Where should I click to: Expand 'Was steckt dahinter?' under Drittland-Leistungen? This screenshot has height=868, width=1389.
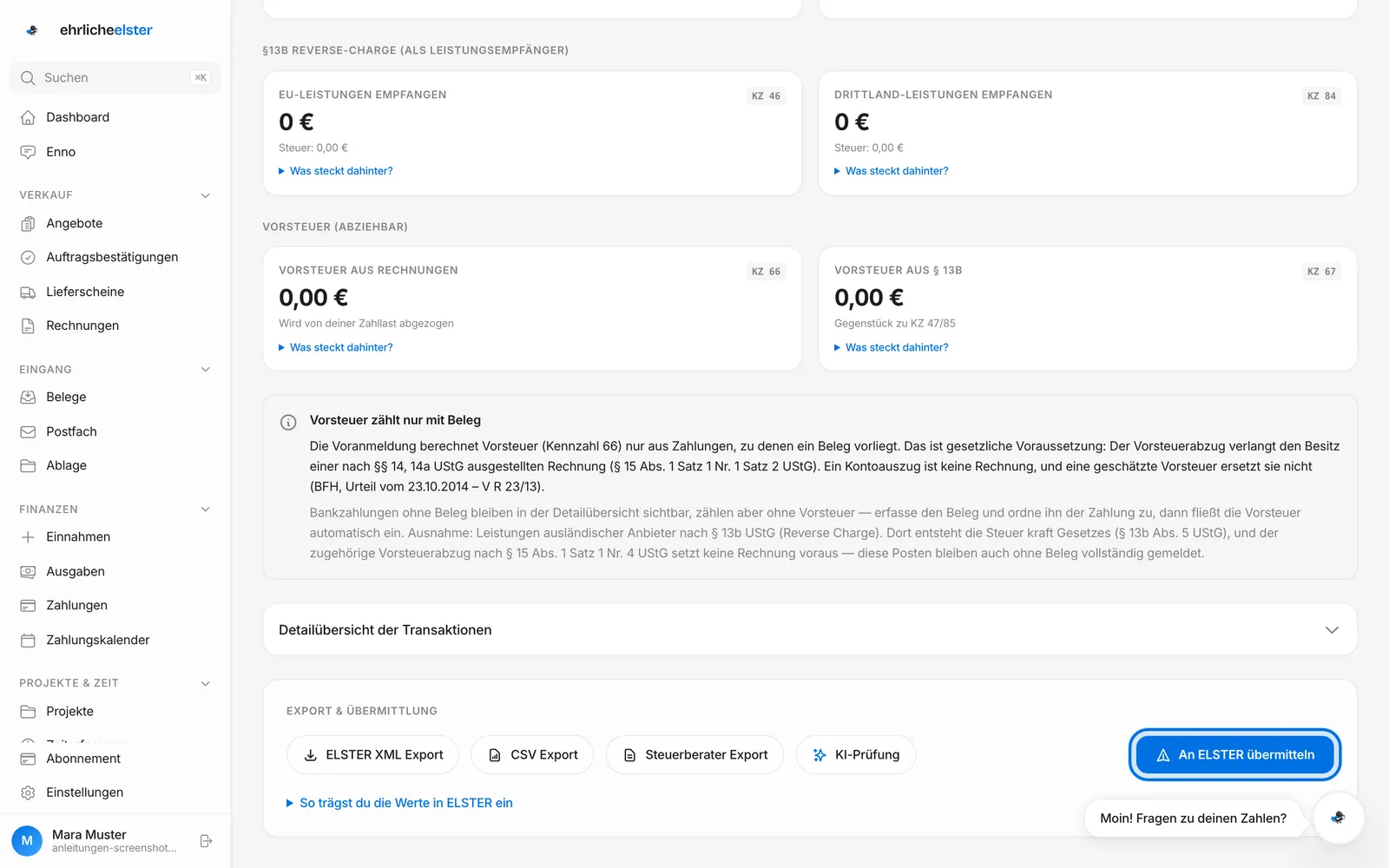(x=892, y=171)
